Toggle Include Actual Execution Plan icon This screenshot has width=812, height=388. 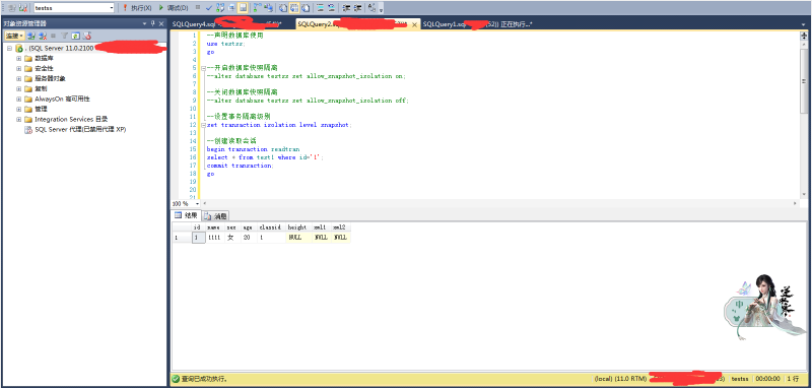[x=257, y=8]
